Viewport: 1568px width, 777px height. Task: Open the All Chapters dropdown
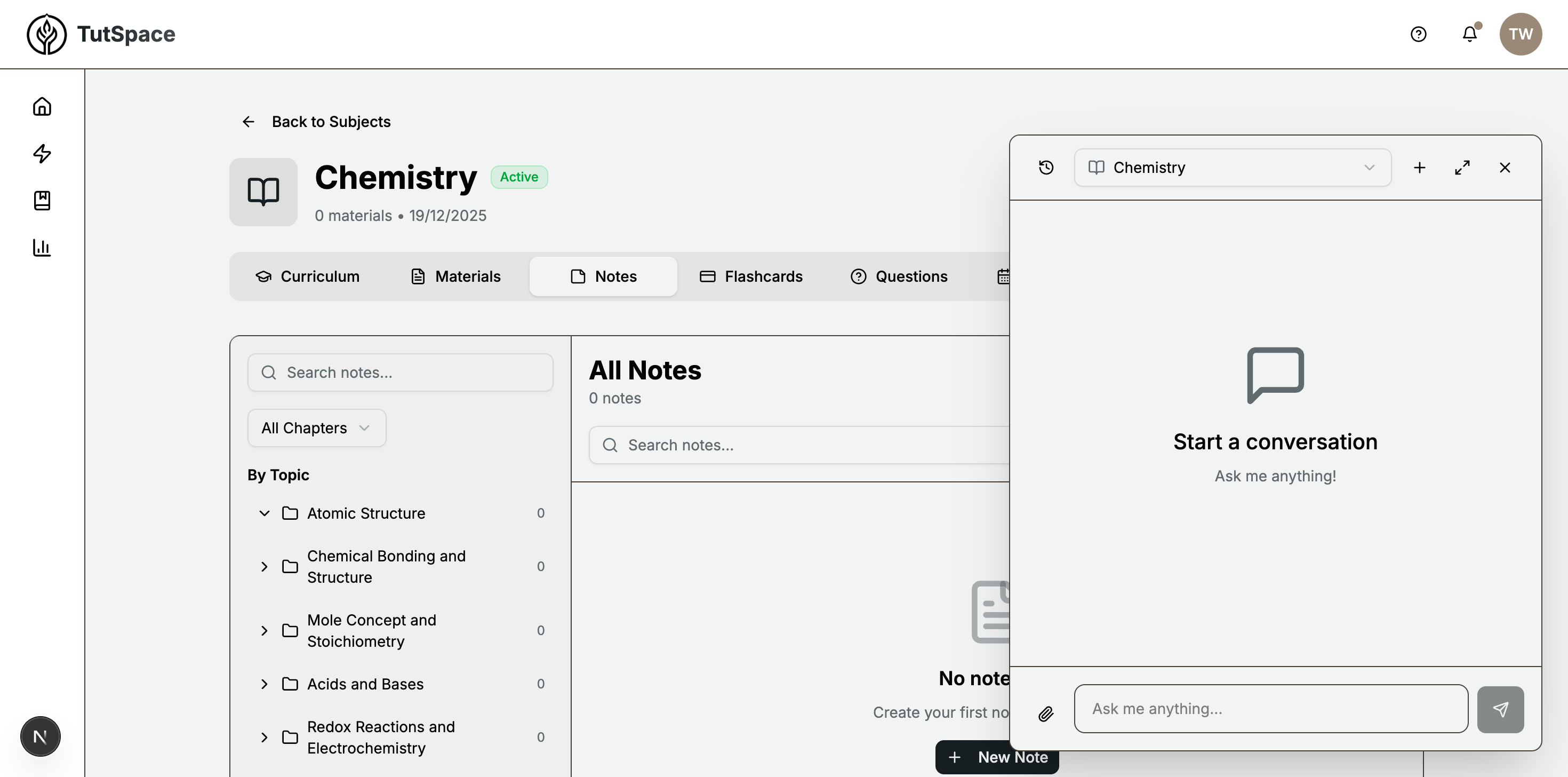316,427
